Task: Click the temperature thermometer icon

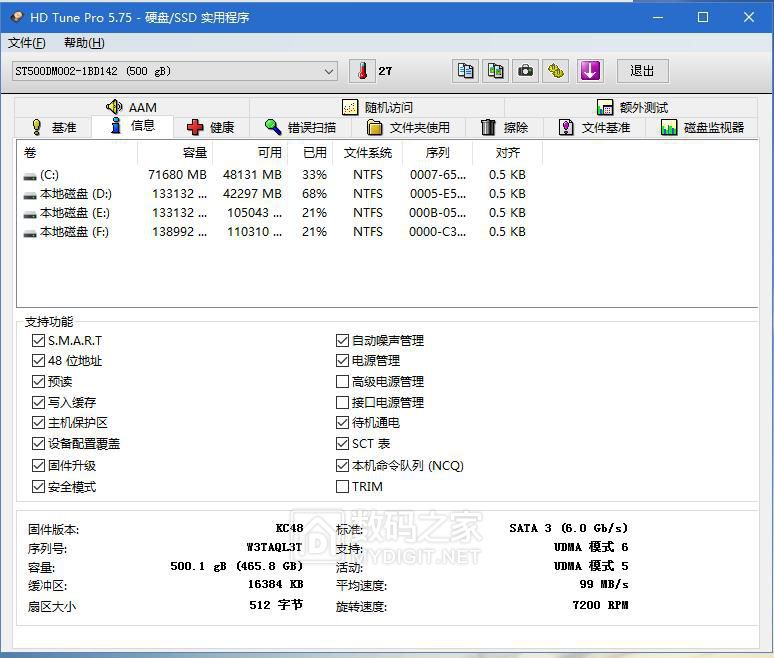Action: 363,71
